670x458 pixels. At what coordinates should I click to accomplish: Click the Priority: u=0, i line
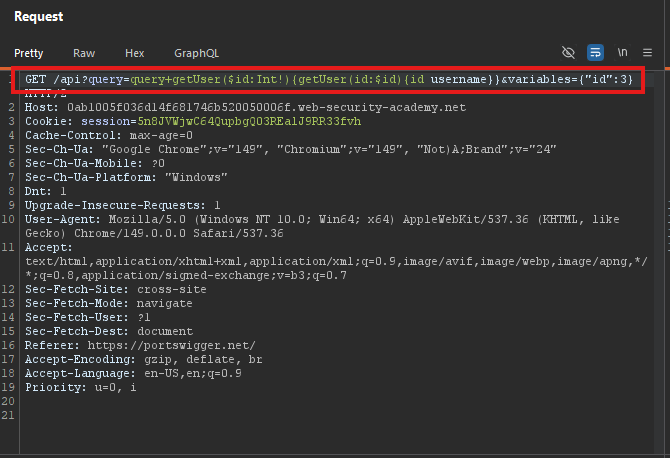[80, 388]
